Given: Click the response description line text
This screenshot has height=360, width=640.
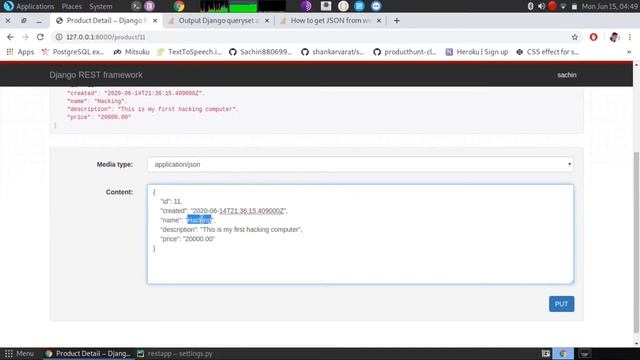Looking at the screenshot, I should click(152, 109).
